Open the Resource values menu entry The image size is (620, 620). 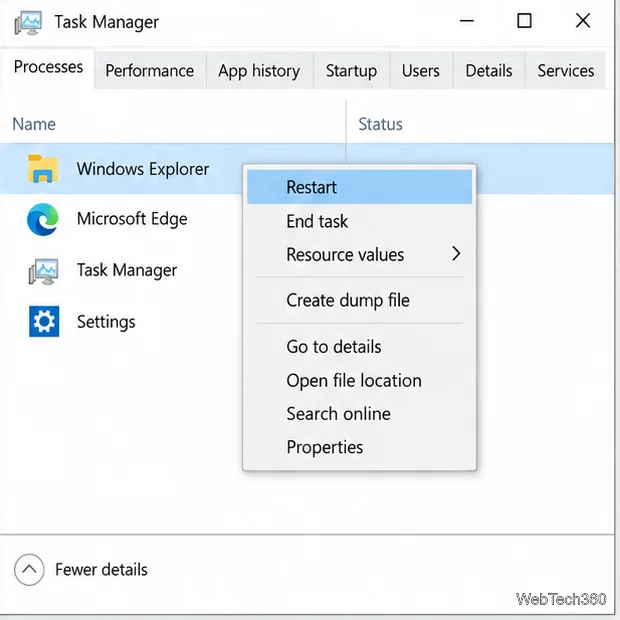[x=359, y=254]
